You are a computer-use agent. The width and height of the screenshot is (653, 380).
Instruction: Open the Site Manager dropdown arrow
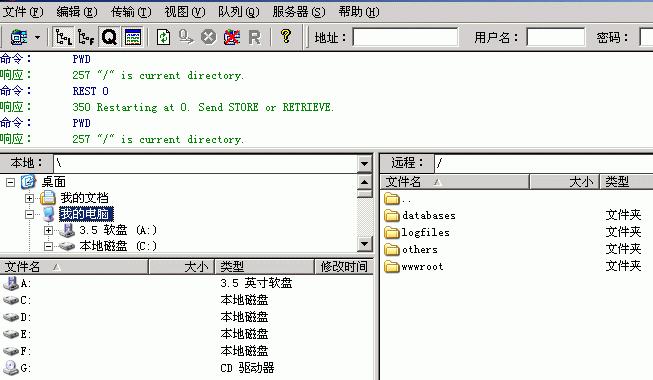[37, 38]
